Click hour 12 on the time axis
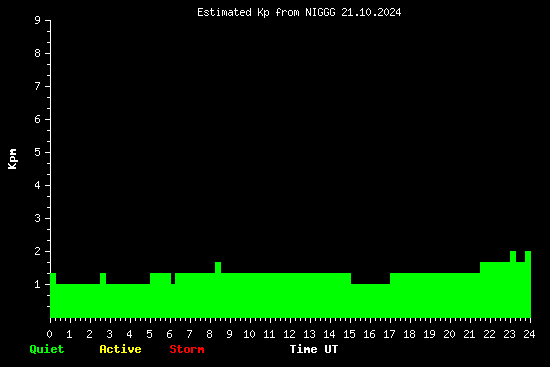Screen dimensions: 550x367 289,334
